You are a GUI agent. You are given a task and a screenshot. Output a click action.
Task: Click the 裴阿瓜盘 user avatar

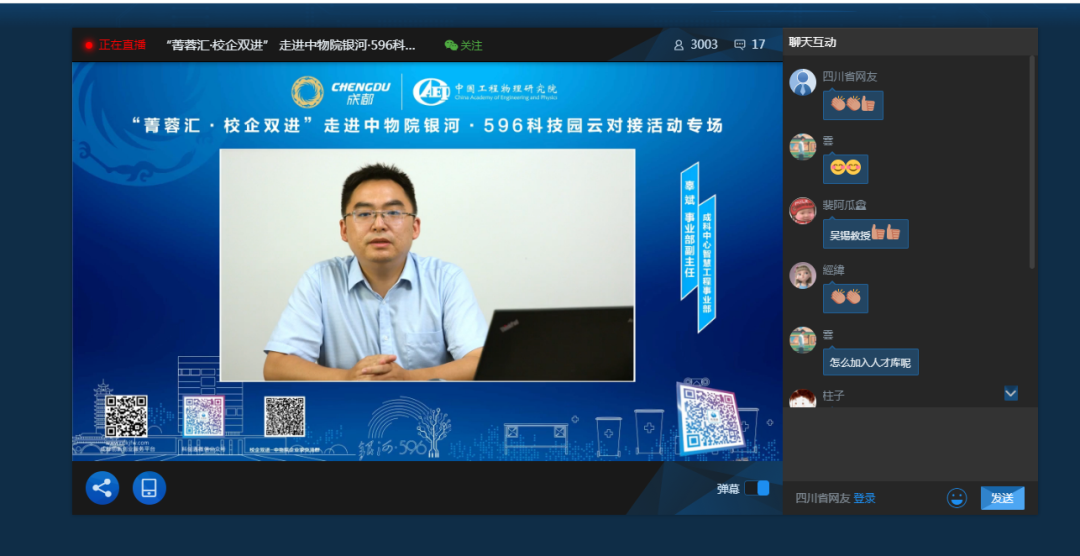click(x=802, y=211)
